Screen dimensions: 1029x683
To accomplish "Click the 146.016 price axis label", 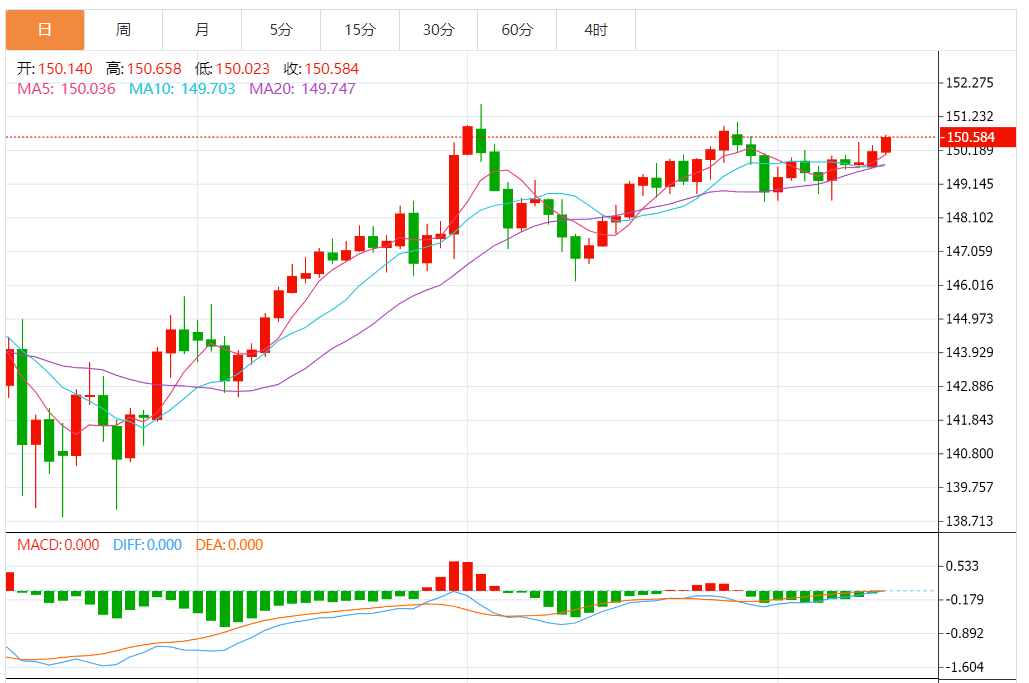I will pyautogui.click(x=969, y=285).
